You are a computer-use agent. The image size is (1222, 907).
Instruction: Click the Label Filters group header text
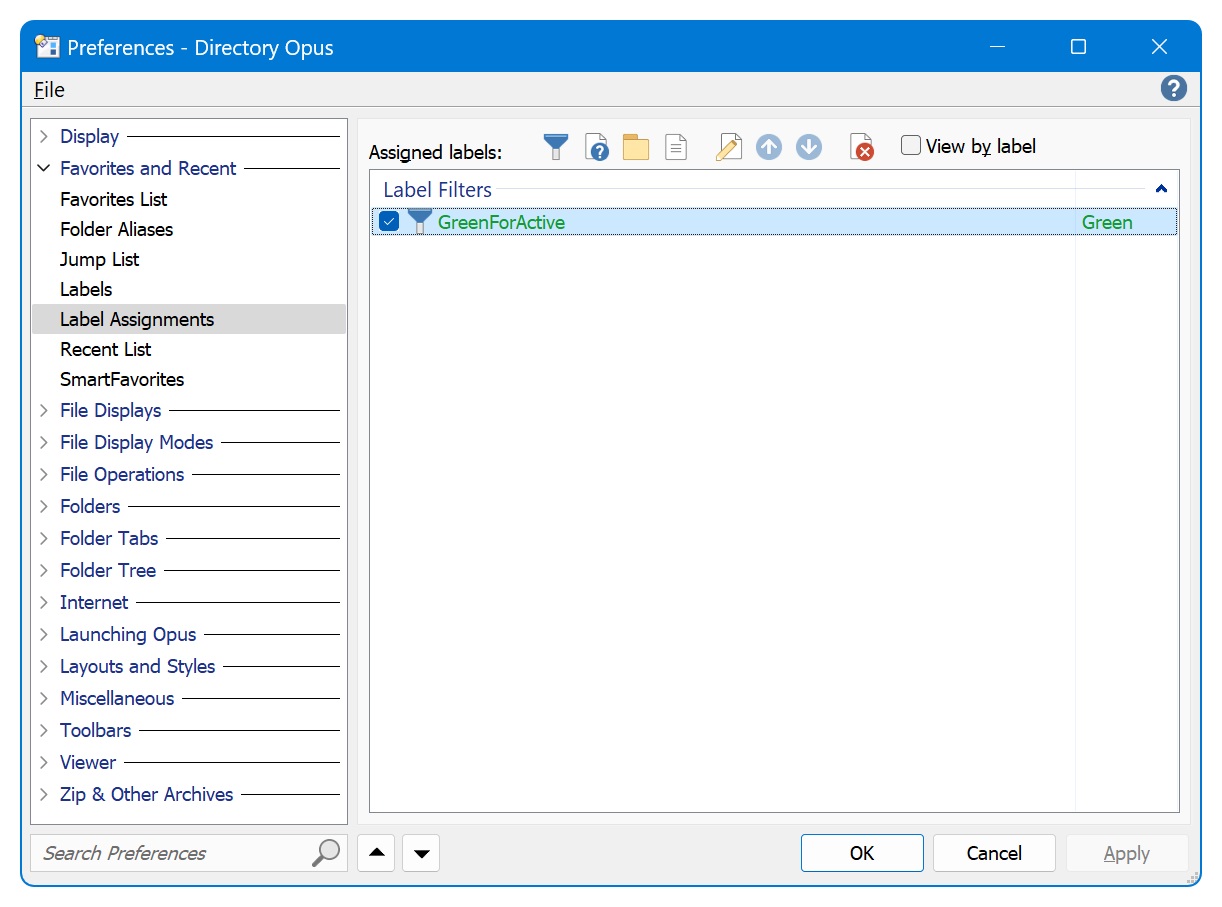pos(438,189)
